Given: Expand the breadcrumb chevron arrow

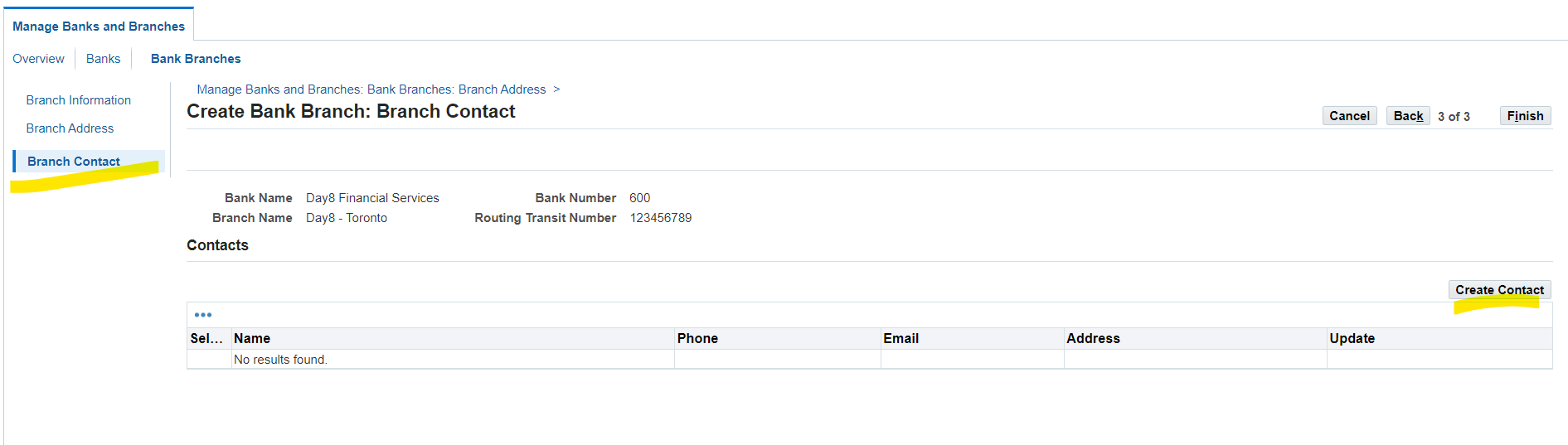Looking at the screenshot, I should click(556, 89).
